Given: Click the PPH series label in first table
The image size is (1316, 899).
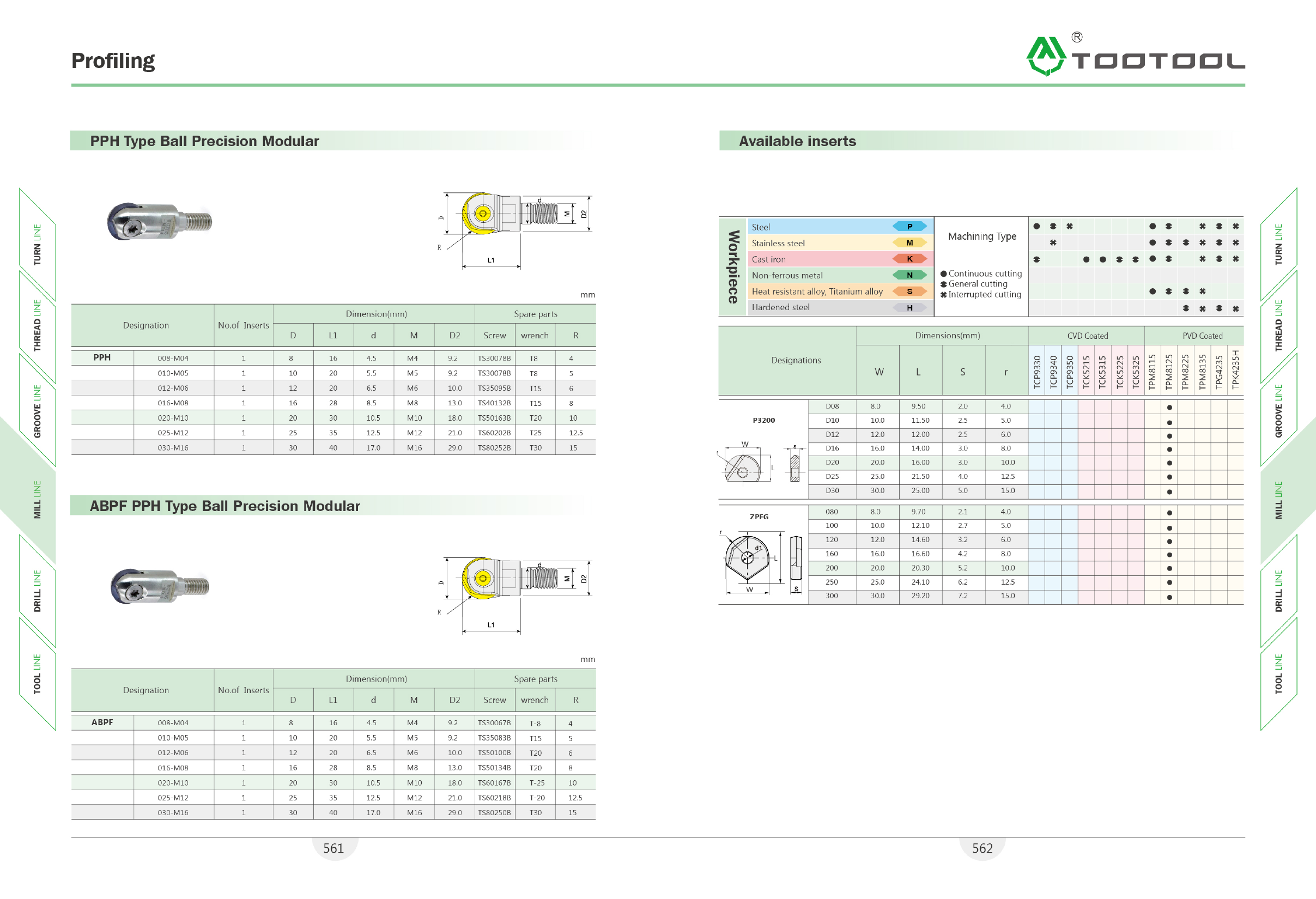Looking at the screenshot, I should pos(102,358).
